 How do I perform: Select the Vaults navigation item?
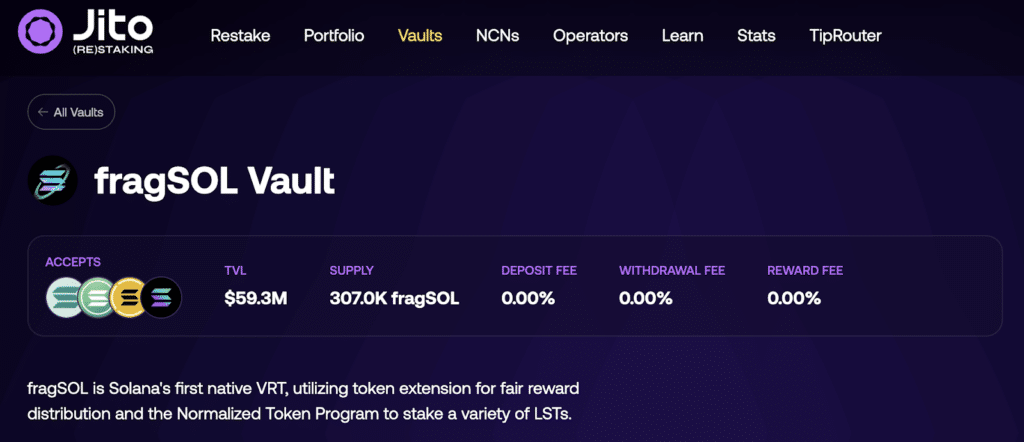tap(420, 36)
